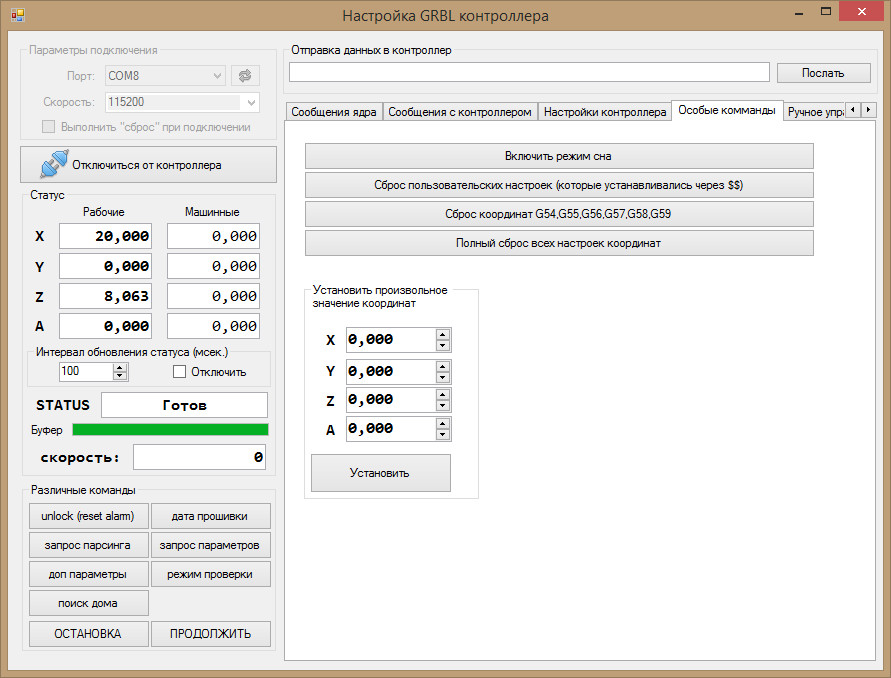Select 'Особые комманды' tab
891x678 pixels.
click(x=727, y=110)
